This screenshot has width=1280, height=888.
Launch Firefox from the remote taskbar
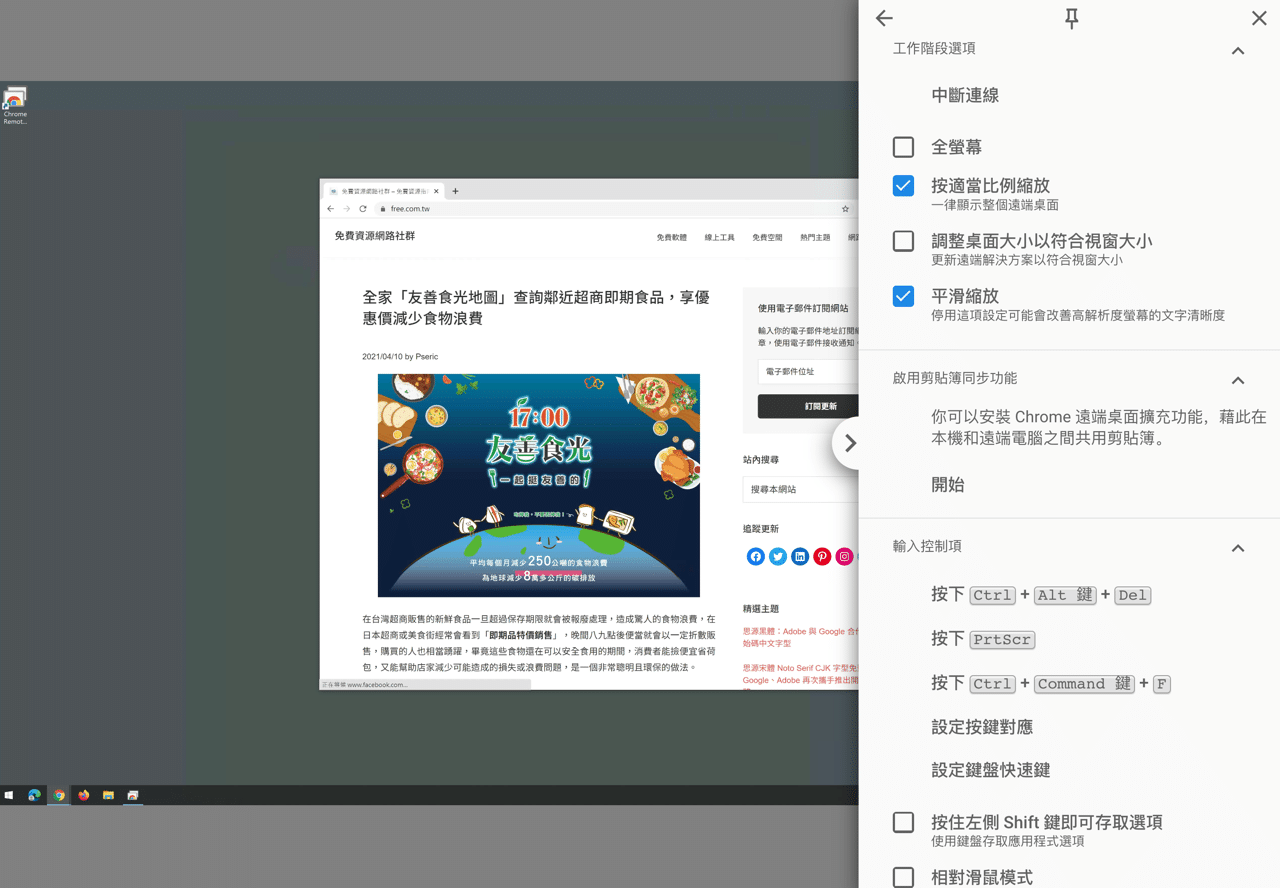tap(84, 795)
